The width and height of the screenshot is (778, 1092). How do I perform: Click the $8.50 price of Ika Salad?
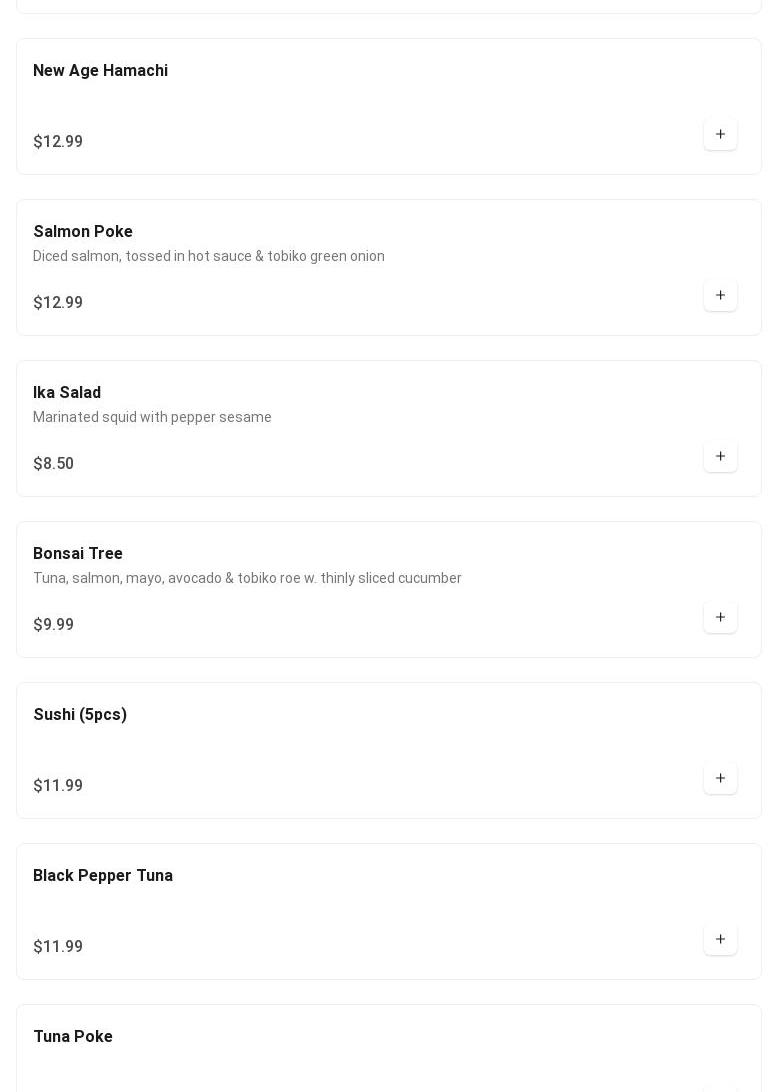(x=54, y=464)
